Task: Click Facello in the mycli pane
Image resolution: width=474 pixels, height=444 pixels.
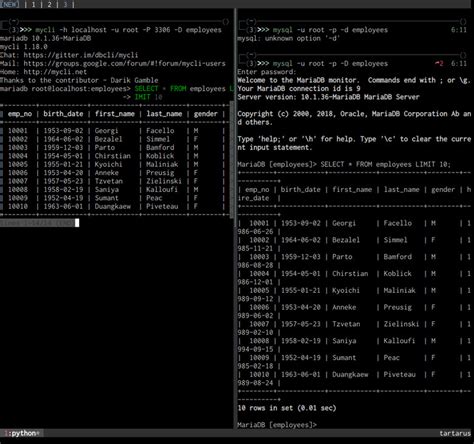Action: click(x=160, y=131)
